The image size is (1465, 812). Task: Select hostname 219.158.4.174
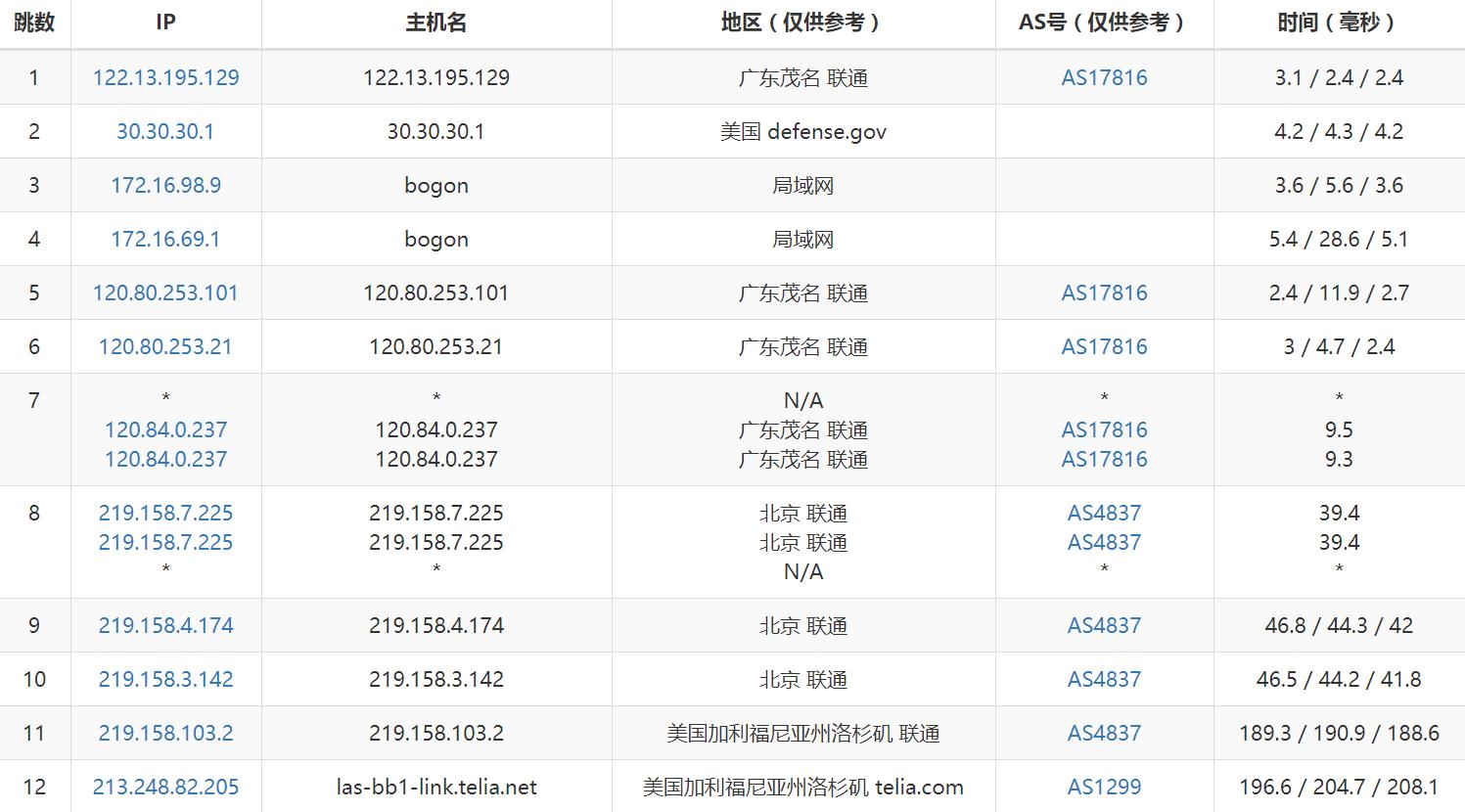coord(435,626)
